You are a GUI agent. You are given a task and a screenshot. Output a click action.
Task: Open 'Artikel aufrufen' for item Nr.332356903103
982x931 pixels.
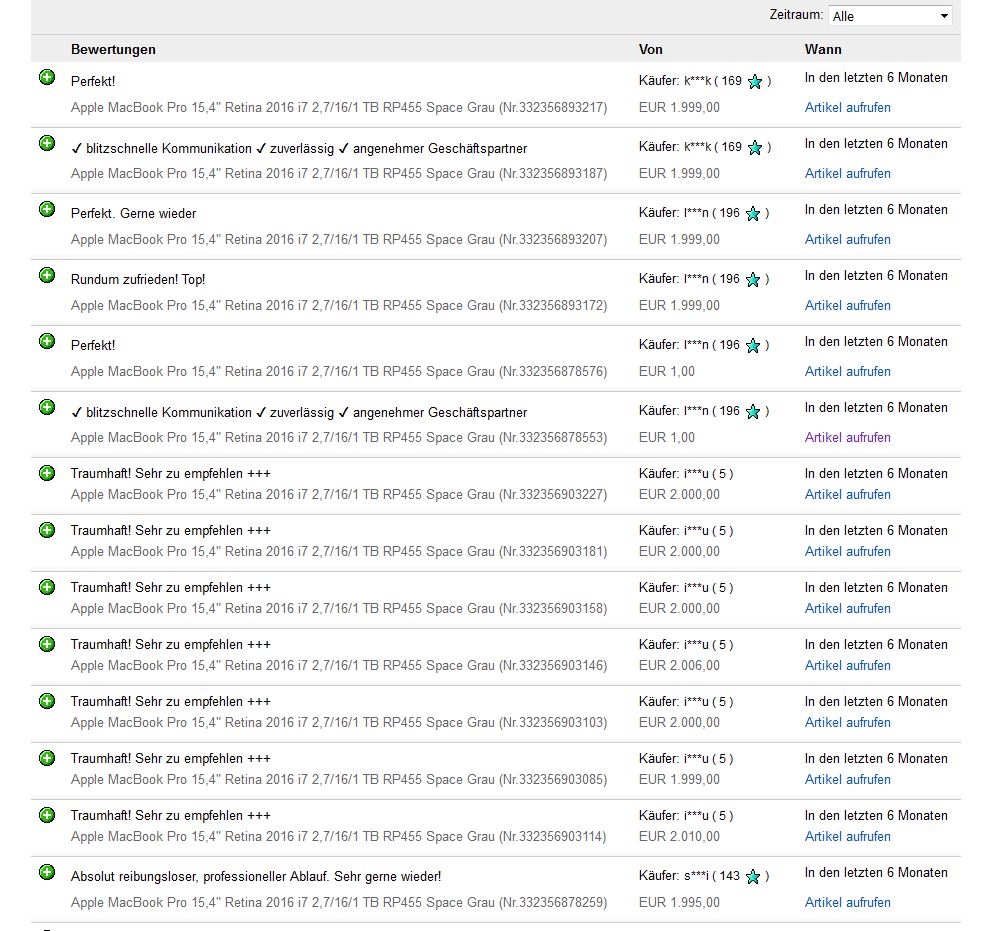847,723
